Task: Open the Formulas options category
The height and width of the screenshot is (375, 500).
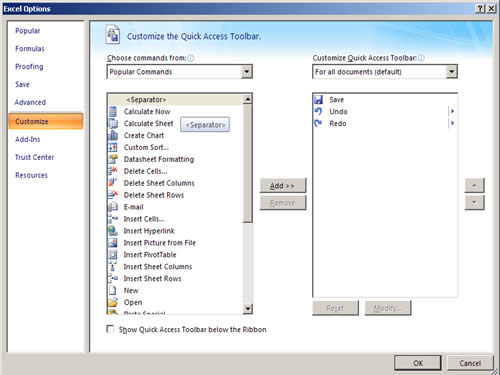Action: [30, 49]
